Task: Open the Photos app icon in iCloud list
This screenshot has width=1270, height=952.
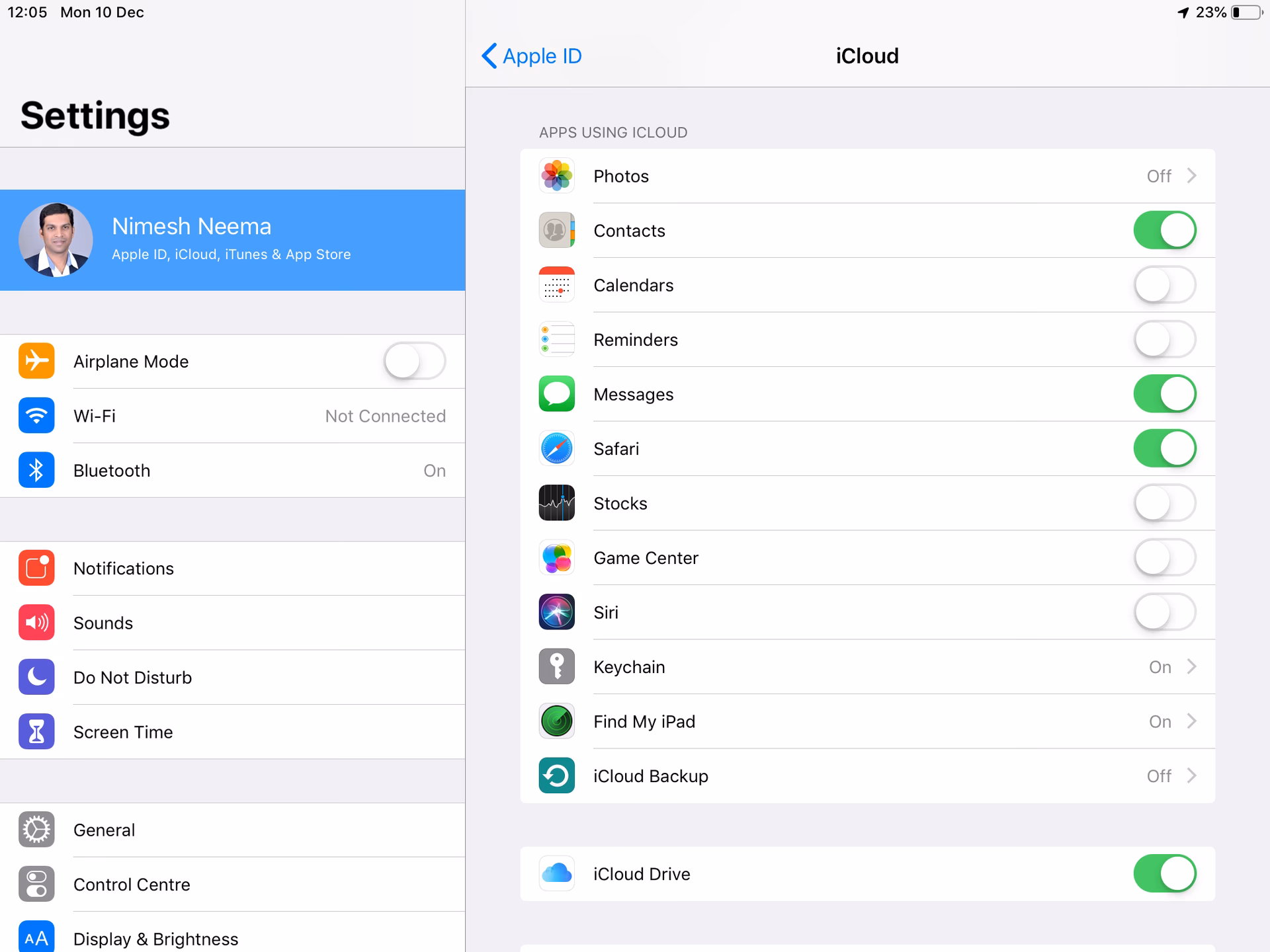Action: tap(556, 176)
